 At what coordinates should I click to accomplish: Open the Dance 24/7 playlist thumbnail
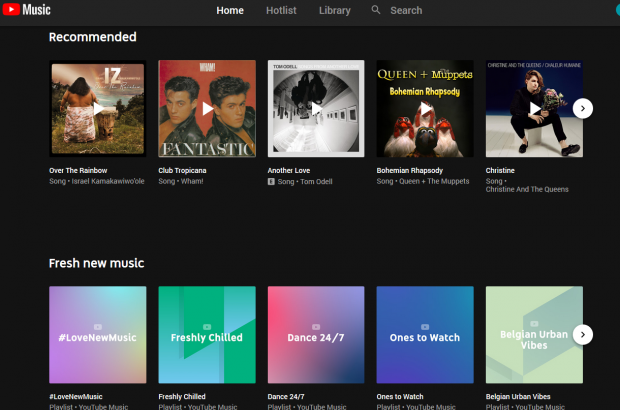tap(316, 334)
